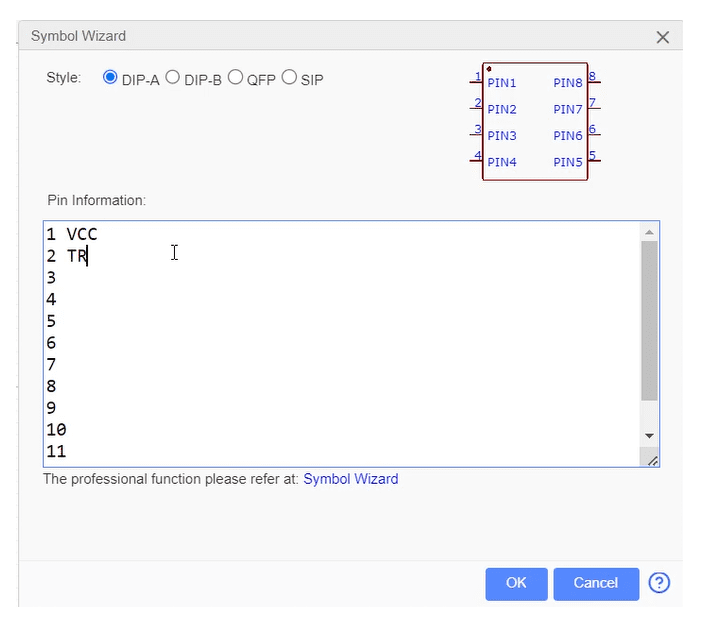Click the PIN5 label in preview

(x=567, y=162)
